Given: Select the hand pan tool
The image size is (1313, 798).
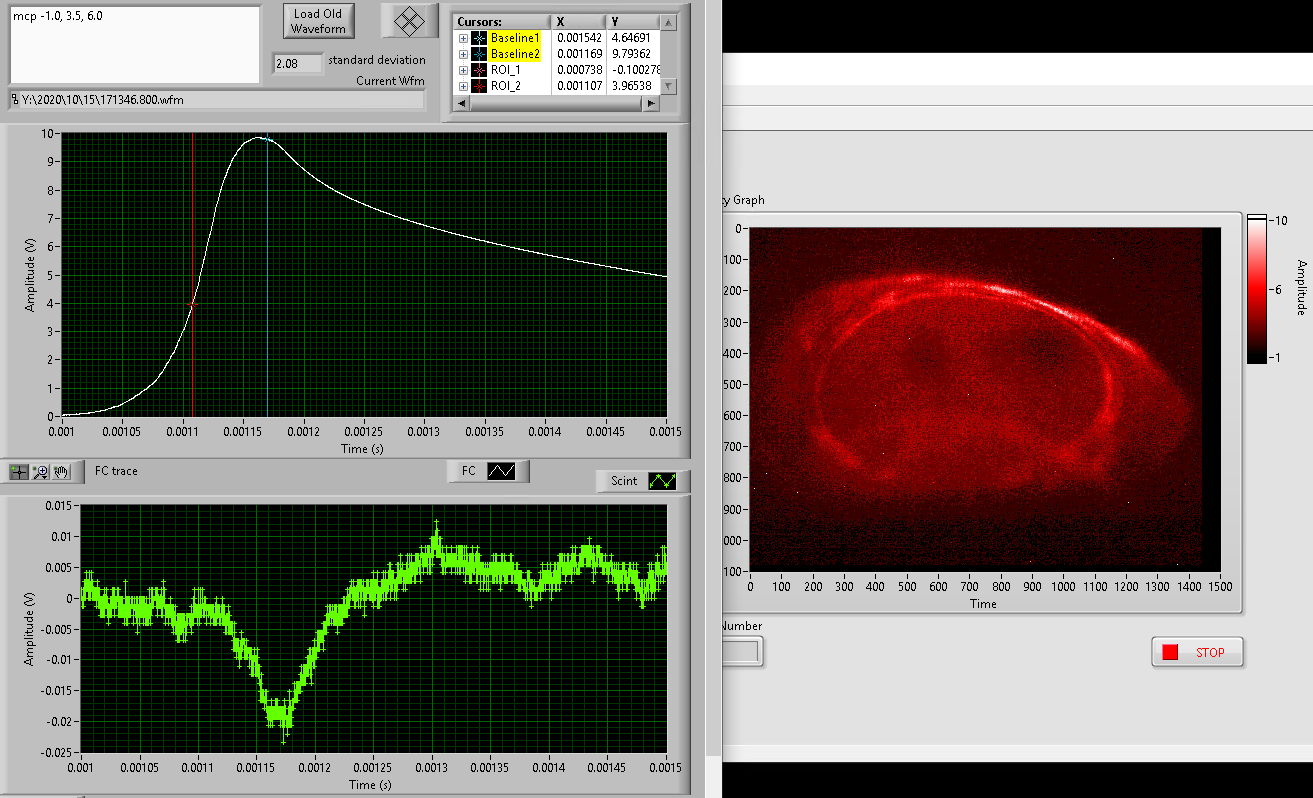Looking at the screenshot, I should [61, 471].
